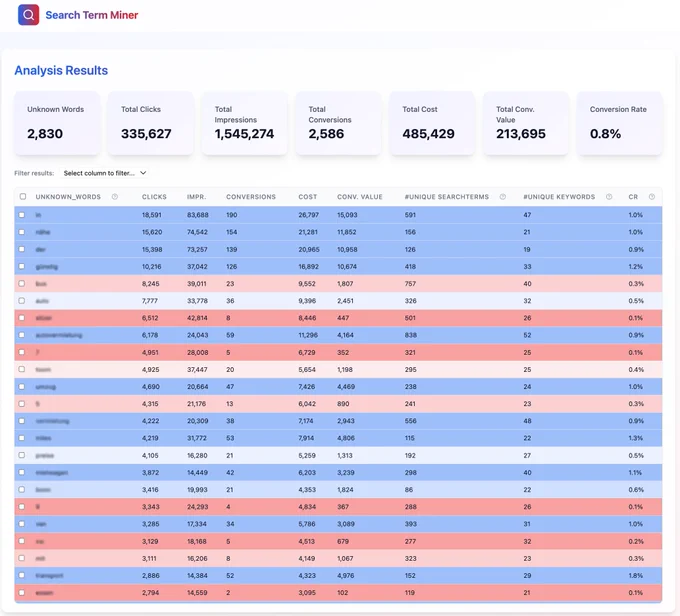Viewport: 680px width, 616px height.
Task: Click impressions value 19,993
Action: (197, 490)
